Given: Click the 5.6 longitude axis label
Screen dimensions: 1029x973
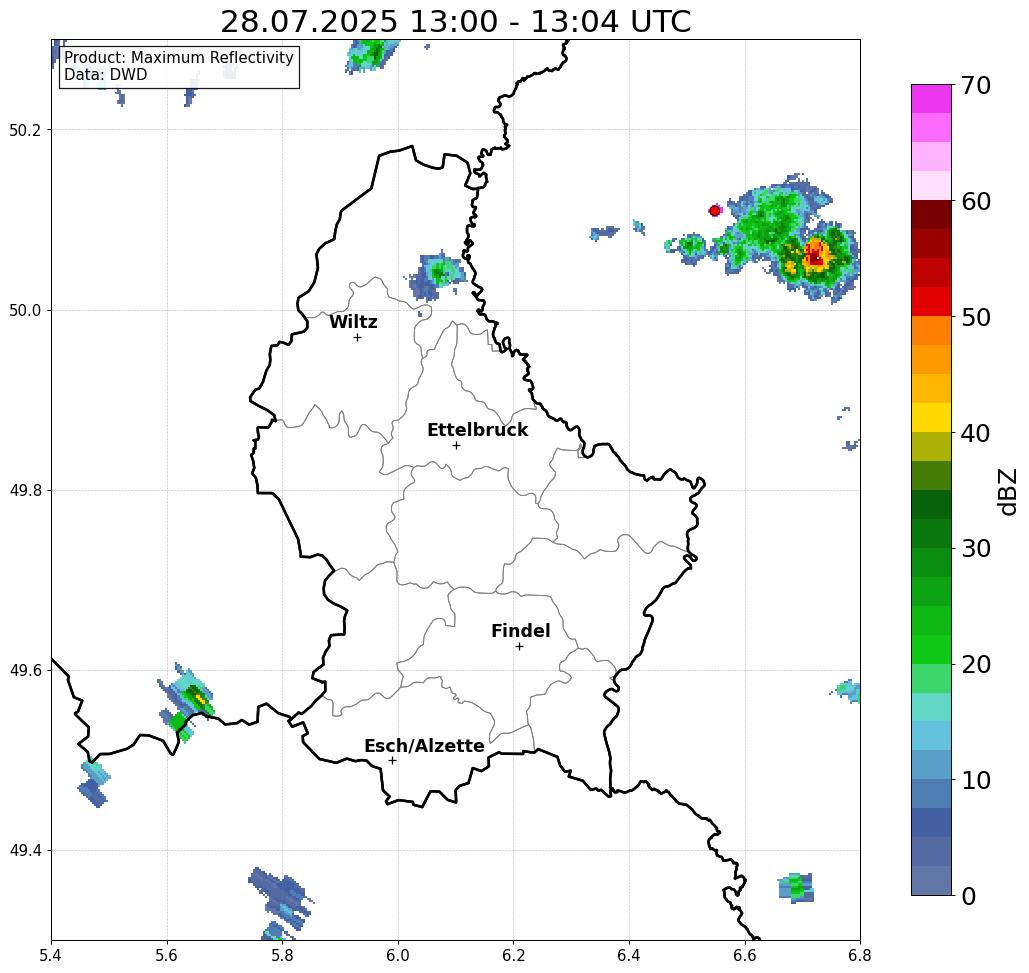Looking at the screenshot, I should (x=167, y=955).
